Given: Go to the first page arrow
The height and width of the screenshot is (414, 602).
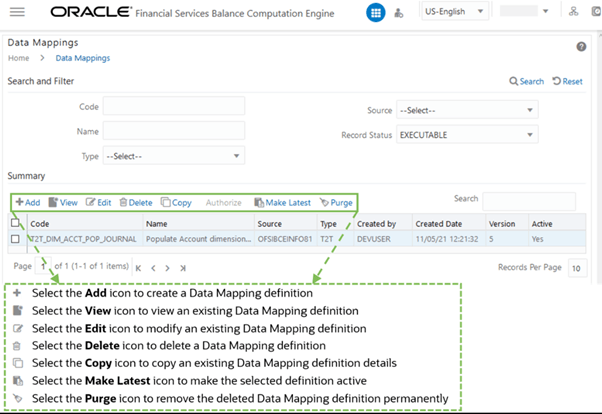Looking at the screenshot, I should [x=138, y=268].
